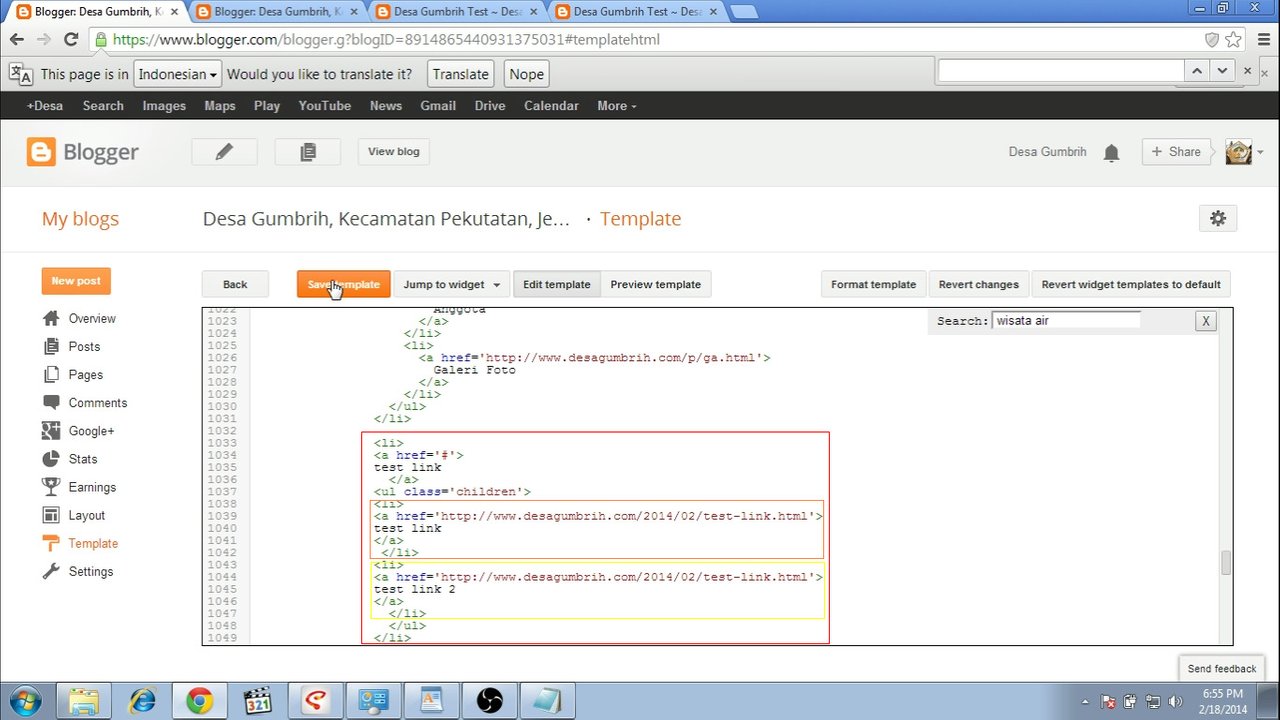Click the Earnings trophy icon
This screenshot has width=1280, height=720.
(x=51, y=487)
